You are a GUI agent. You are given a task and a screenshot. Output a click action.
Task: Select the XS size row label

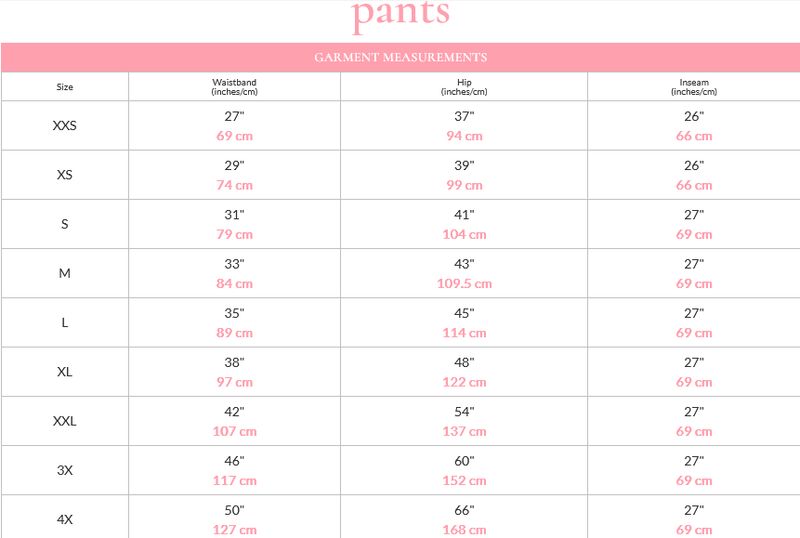pyautogui.click(x=65, y=175)
